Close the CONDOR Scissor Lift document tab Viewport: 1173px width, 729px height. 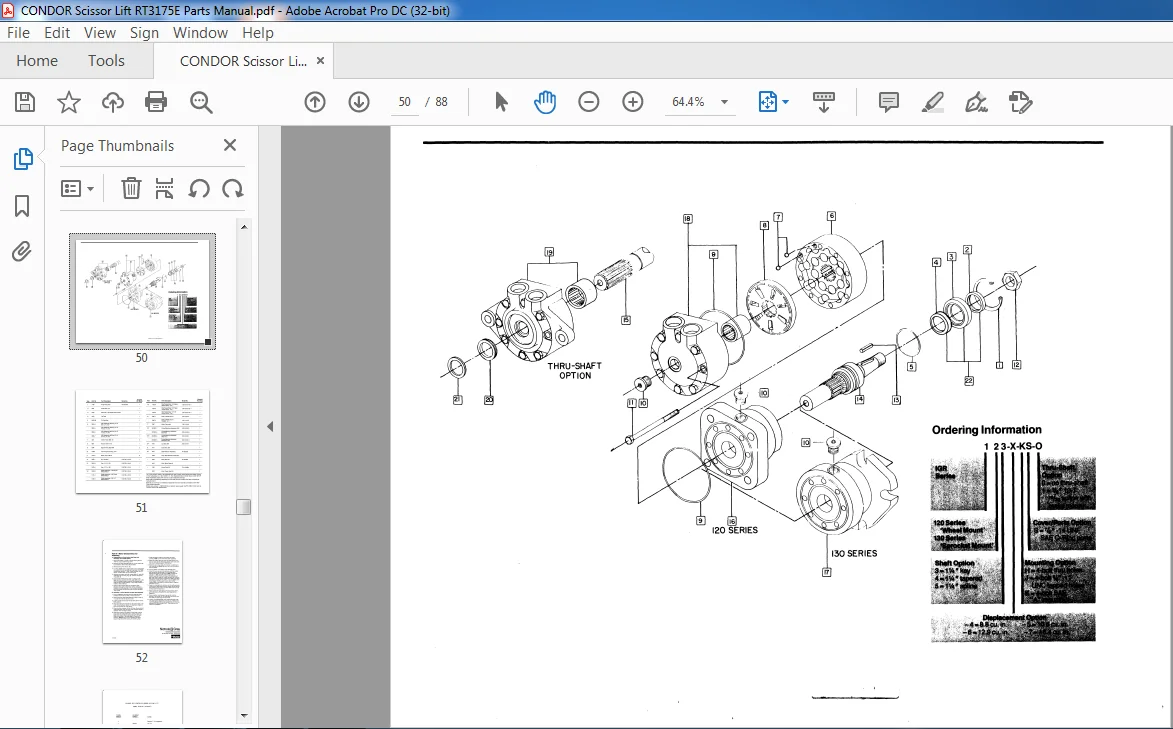[320, 61]
